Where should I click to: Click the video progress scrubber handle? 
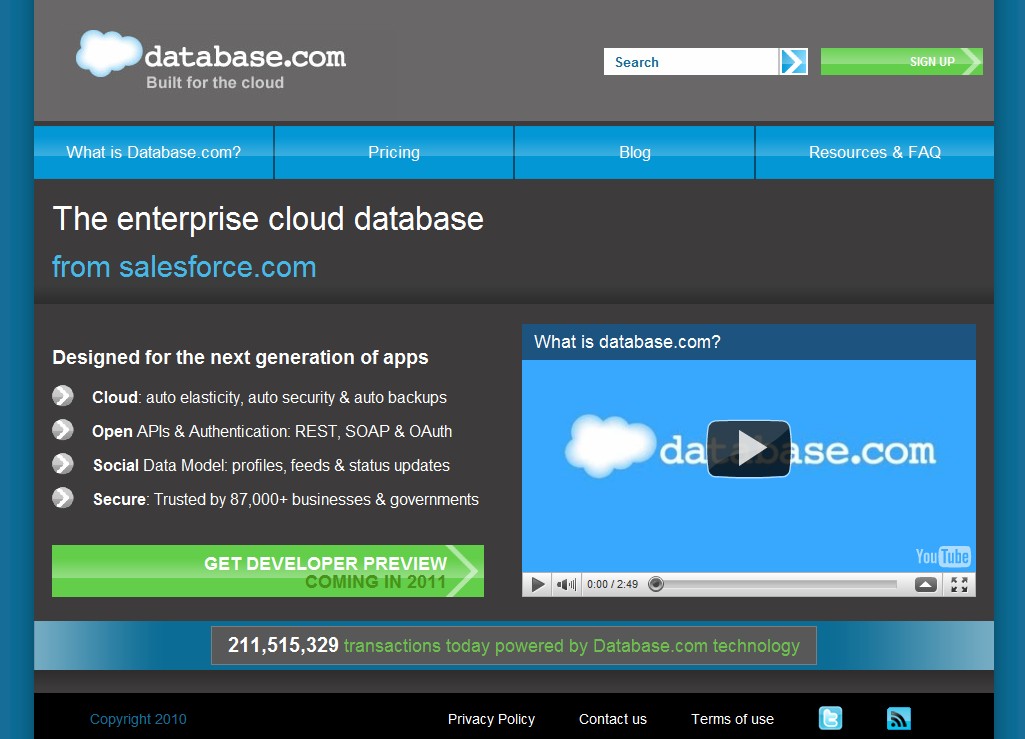pos(656,584)
